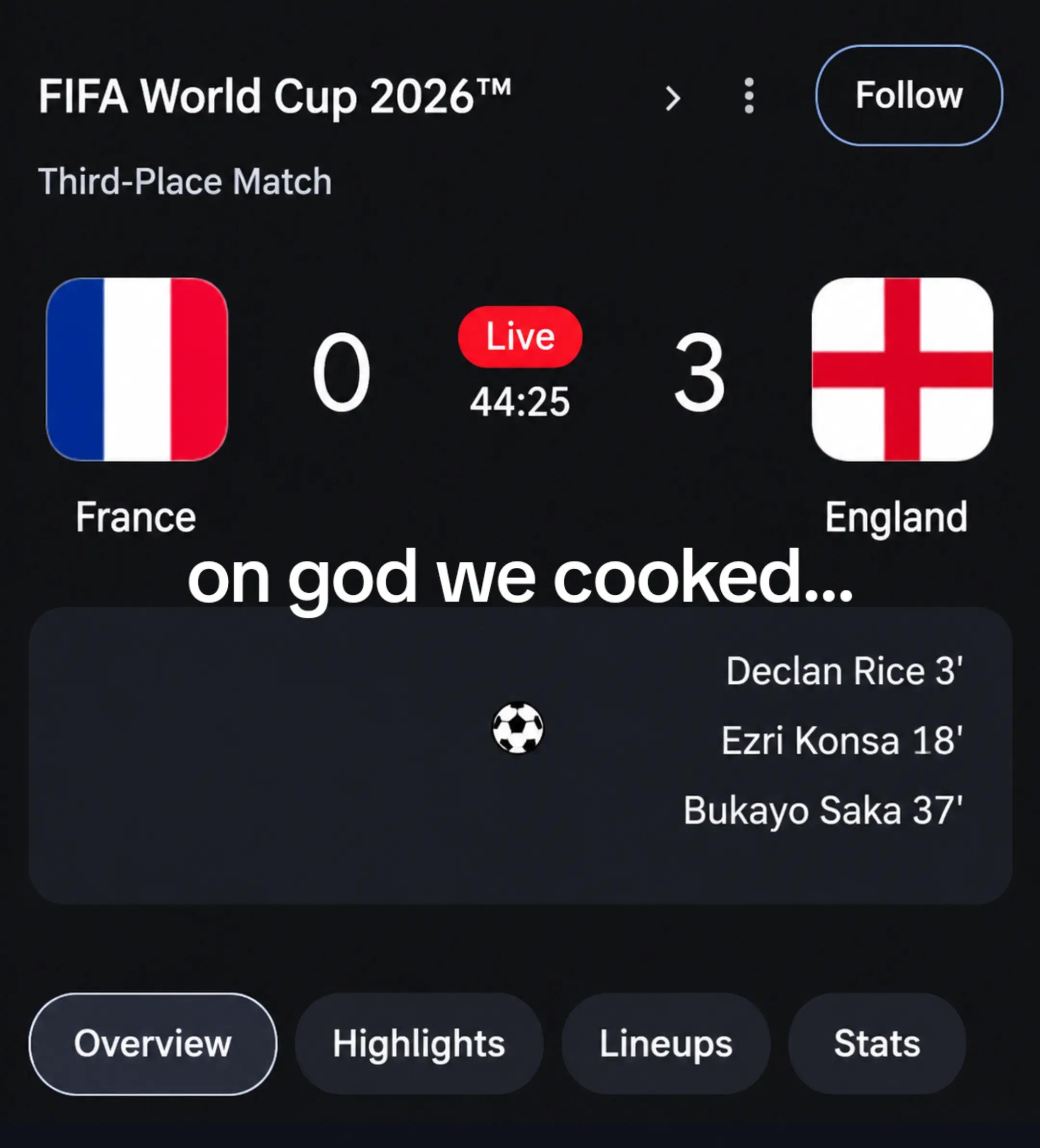Image resolution: width=1040 pixels, height=1148 pixels.
Task: Tap the red Live badge
Action: click(x=520, y=337)
